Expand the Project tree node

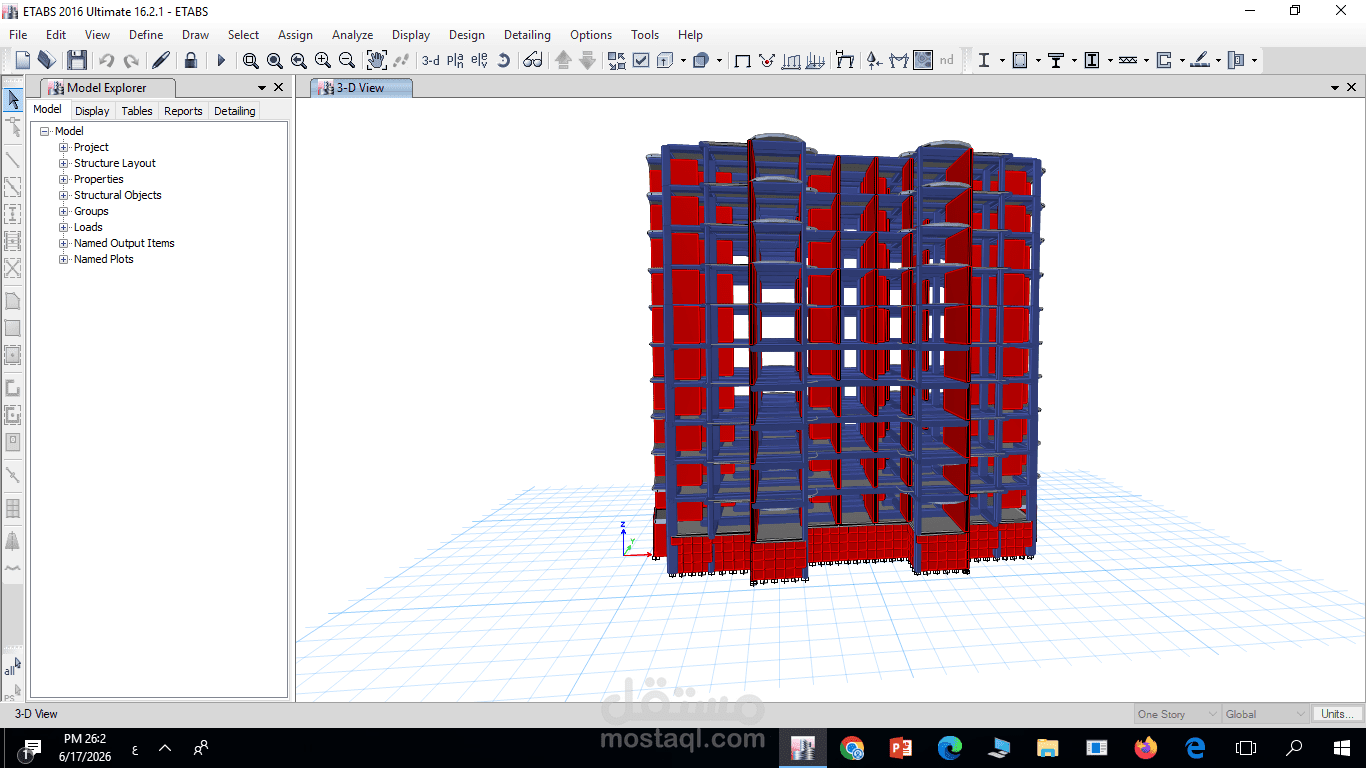point(64,147)
